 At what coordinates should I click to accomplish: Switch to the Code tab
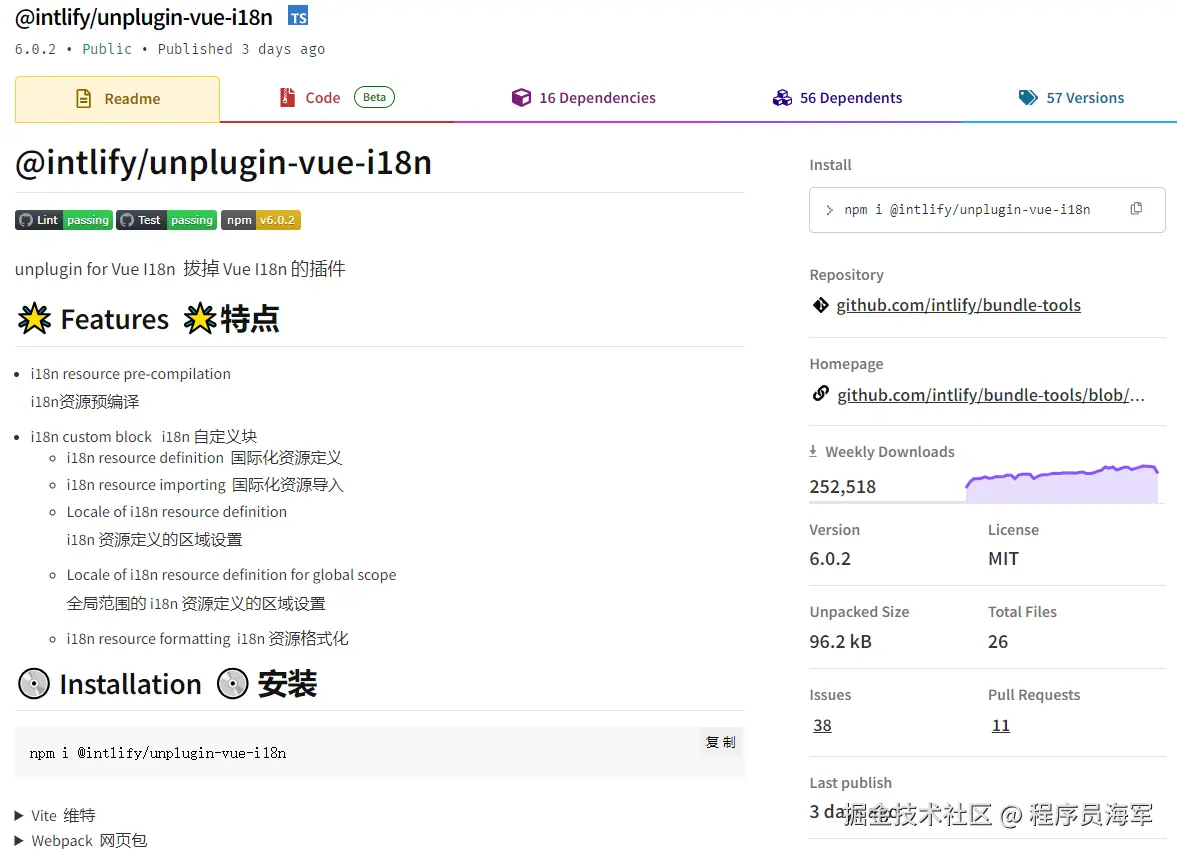tap(337, 98)
